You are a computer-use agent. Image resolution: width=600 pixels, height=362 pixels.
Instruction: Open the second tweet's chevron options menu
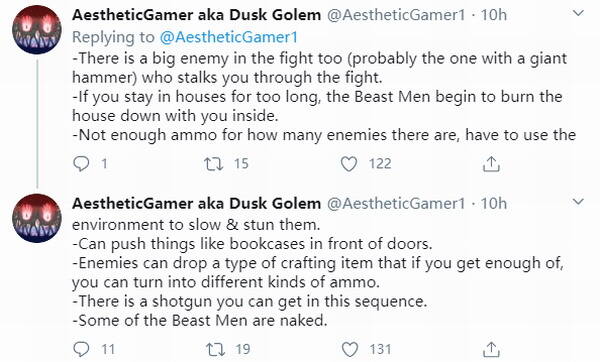(x=578, y=201)
